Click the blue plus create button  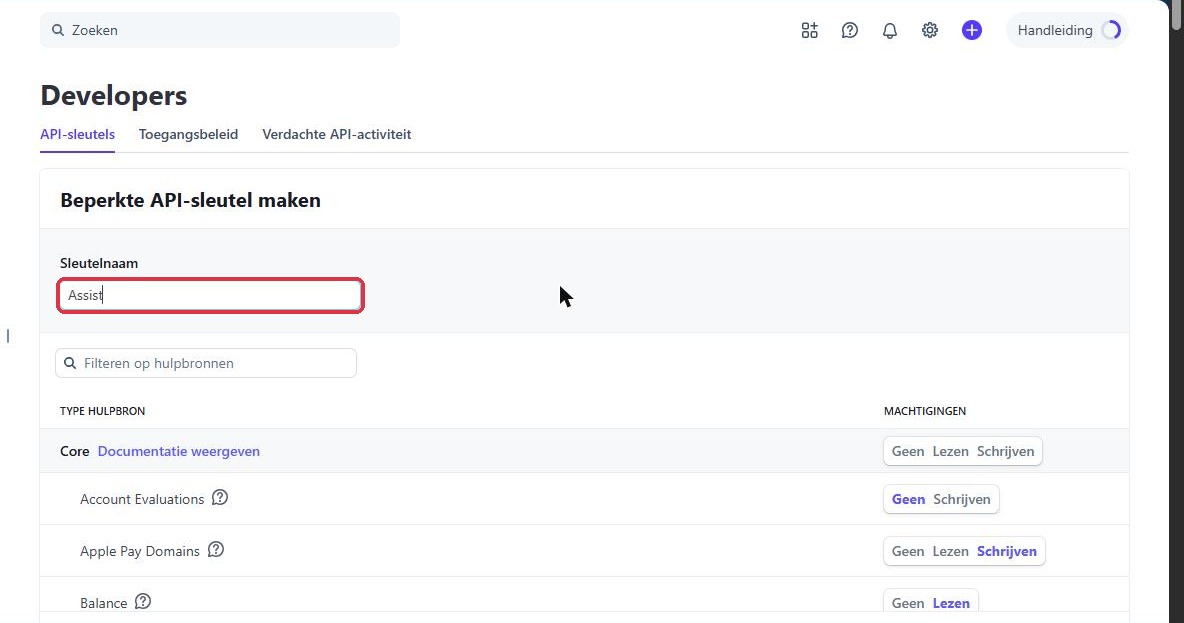pos(972,30)
